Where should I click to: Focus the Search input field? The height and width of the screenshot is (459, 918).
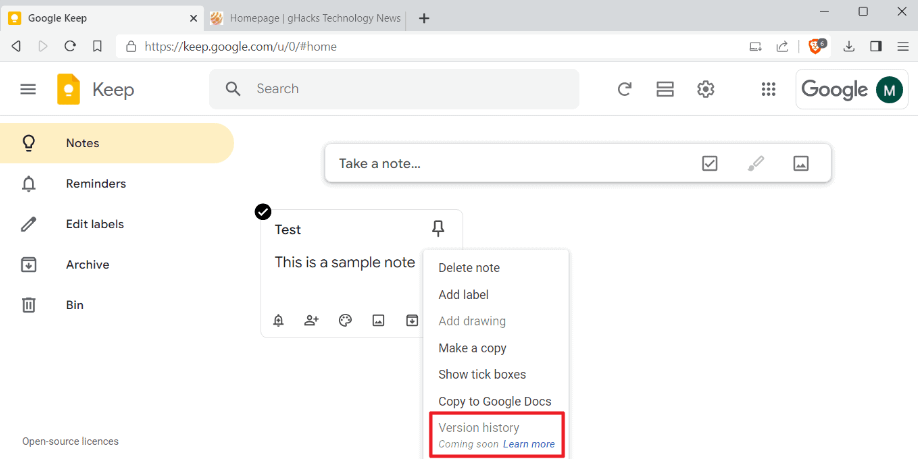tap(394, 89)
